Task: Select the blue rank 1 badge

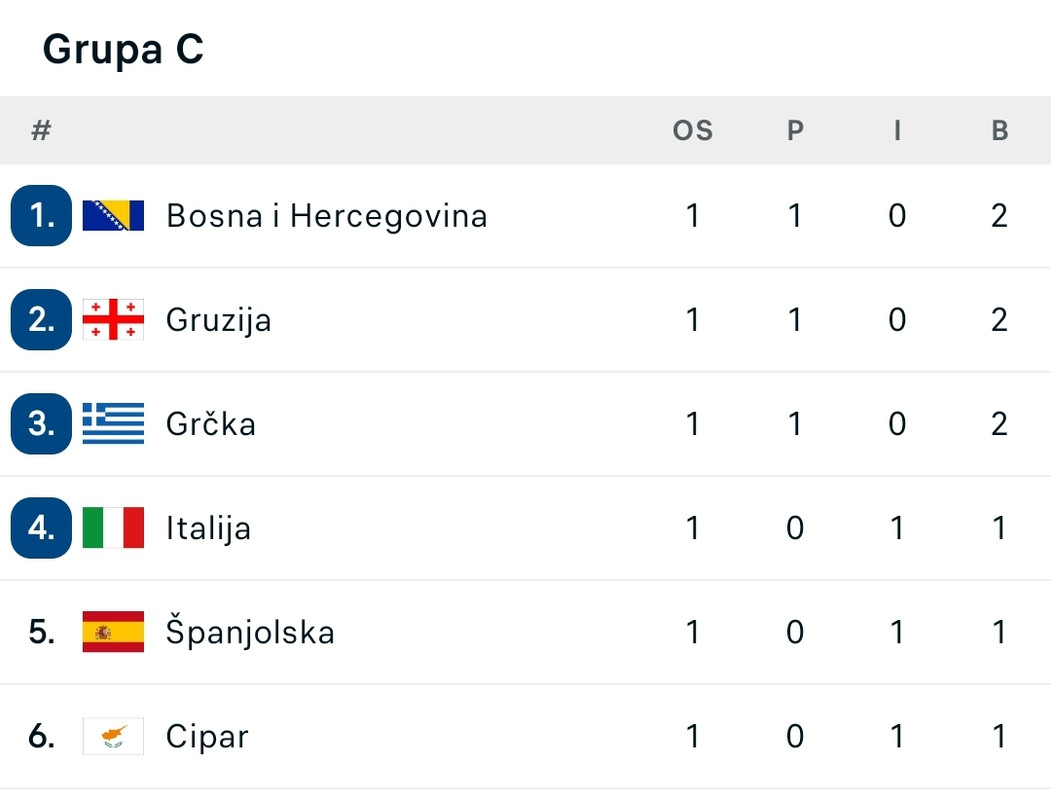Action: [x=42, y=216]
